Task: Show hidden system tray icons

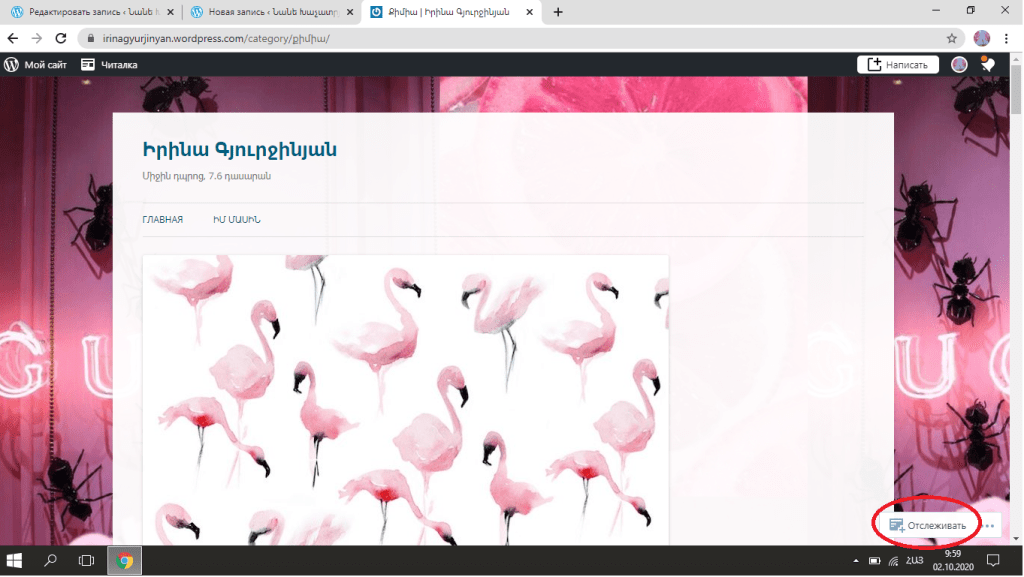Action: 855,561
